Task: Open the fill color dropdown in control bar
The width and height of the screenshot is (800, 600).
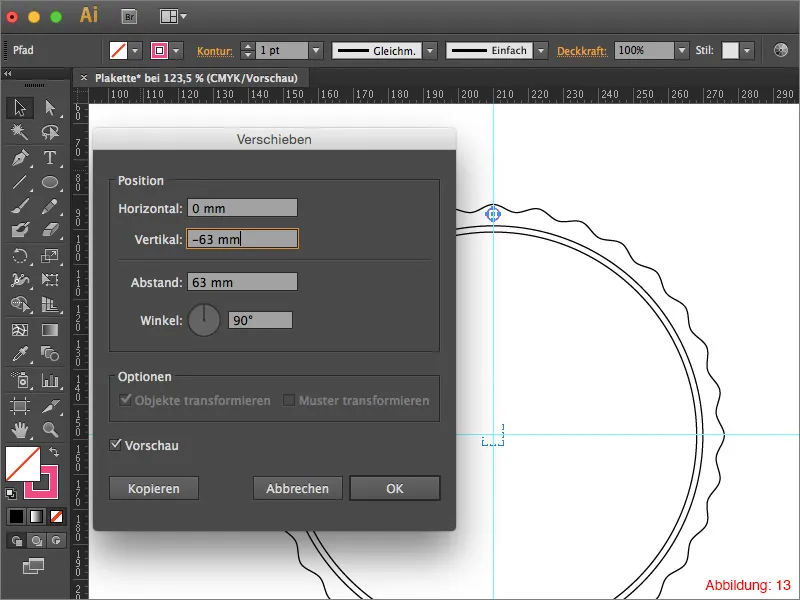Action: pyautogui.click(x=135, y=51)
